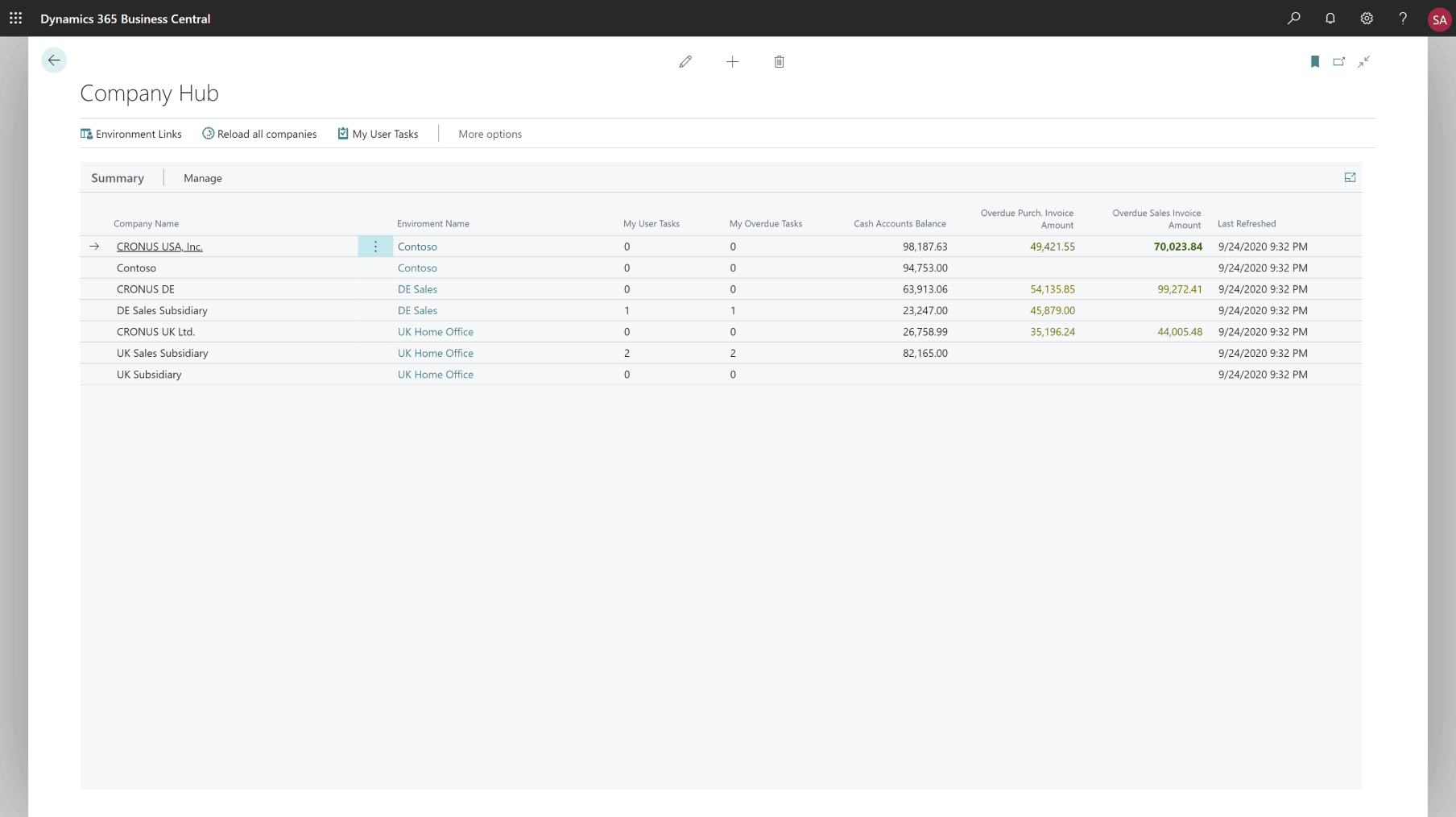The height and width of the screenshot is (817, 1456).
Task: Click the edit pencil icon
Action: (x=685, y=61)
